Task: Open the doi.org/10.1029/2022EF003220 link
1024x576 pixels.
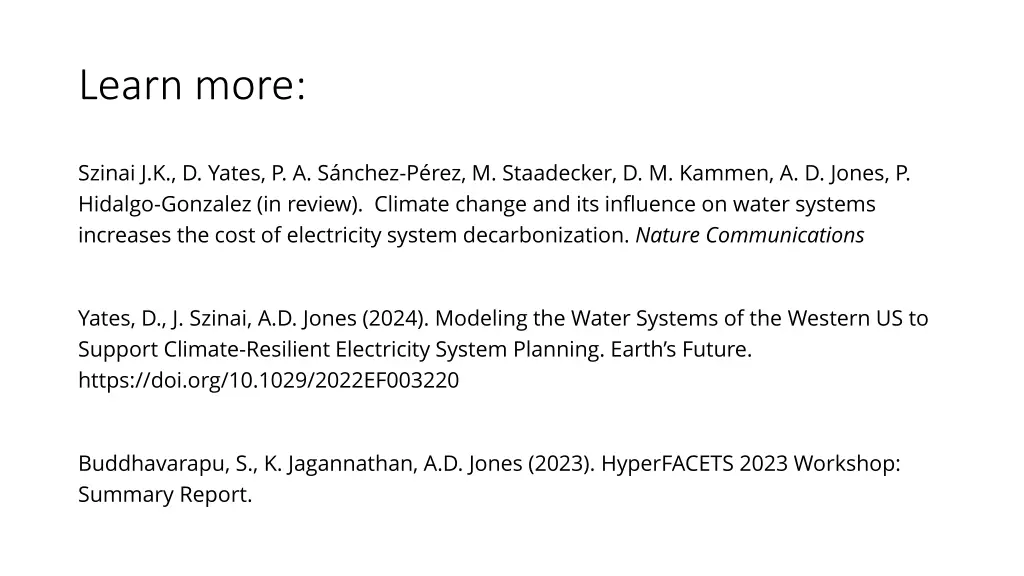Action: [x=268, y=380]
